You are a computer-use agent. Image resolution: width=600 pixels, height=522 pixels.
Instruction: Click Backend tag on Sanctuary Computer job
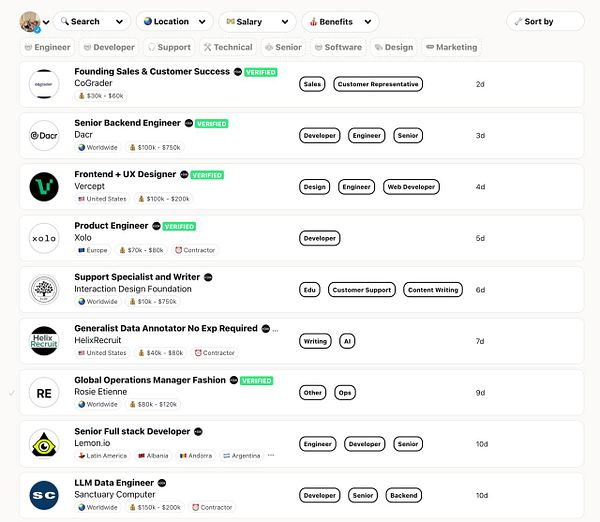404,495
